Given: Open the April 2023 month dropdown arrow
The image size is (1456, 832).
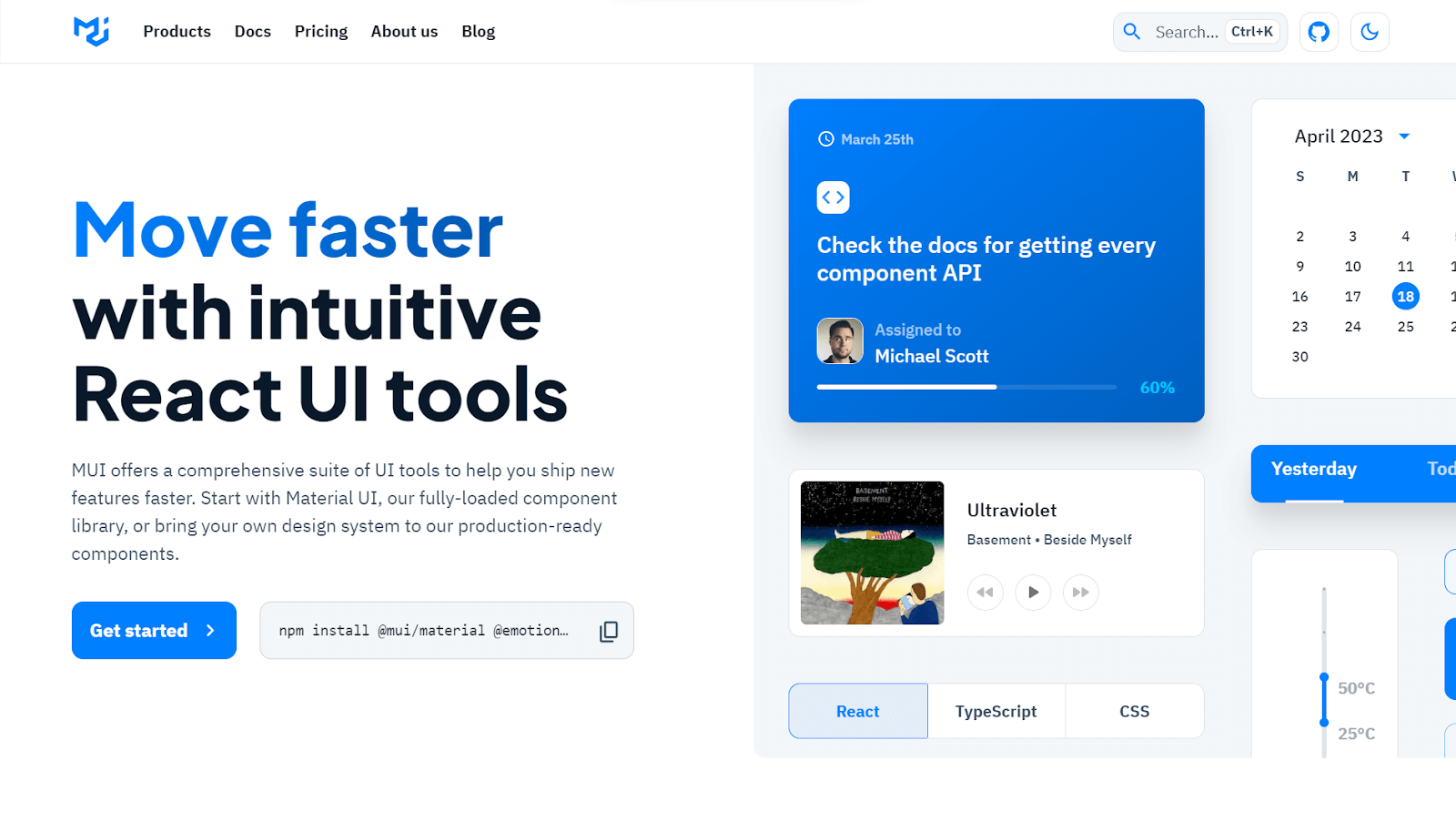Looking at the screenshot, I should coord(1404,137).
